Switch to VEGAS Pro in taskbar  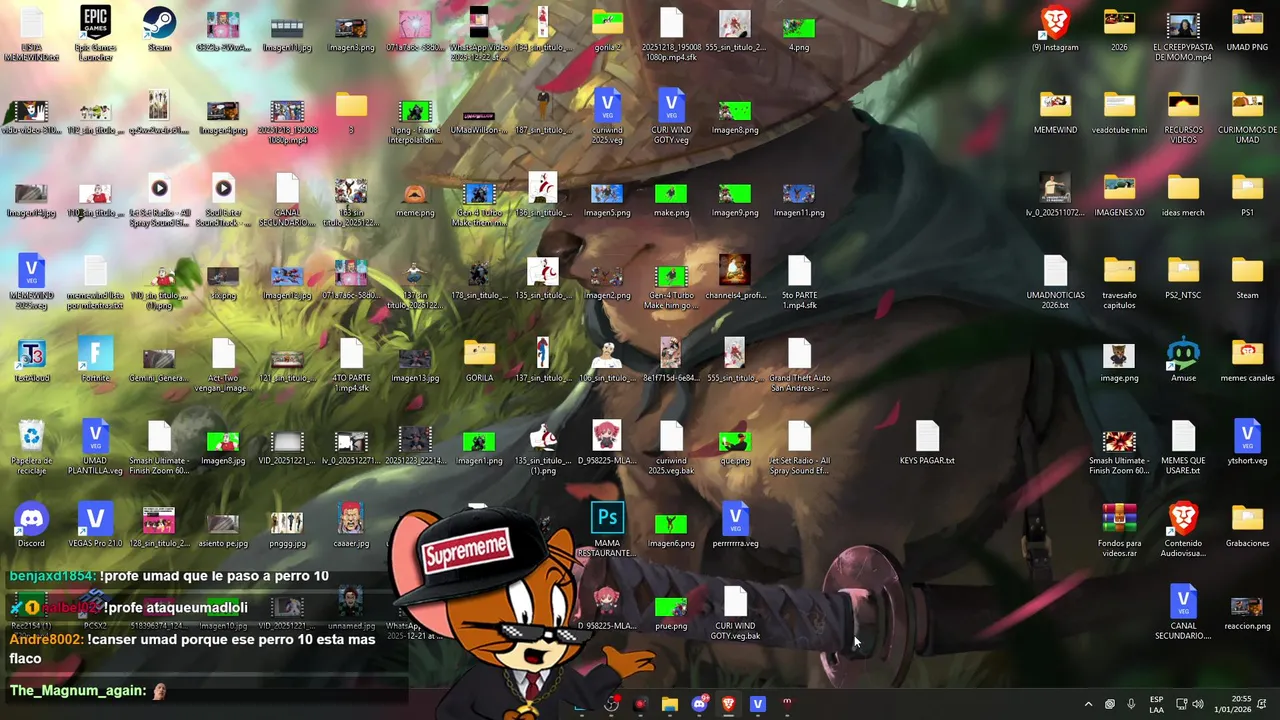click(x=757, y=704)
